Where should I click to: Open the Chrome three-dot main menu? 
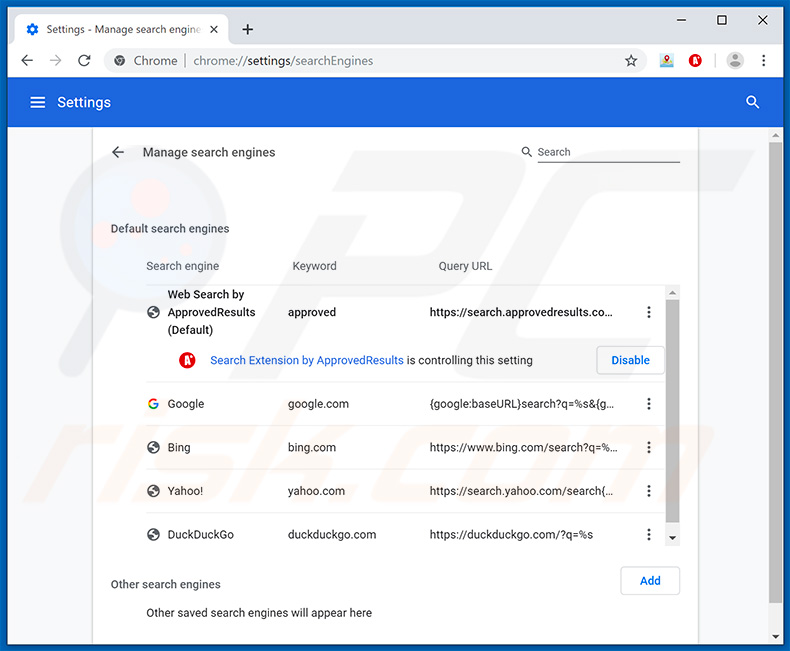(x=763, y=61)
